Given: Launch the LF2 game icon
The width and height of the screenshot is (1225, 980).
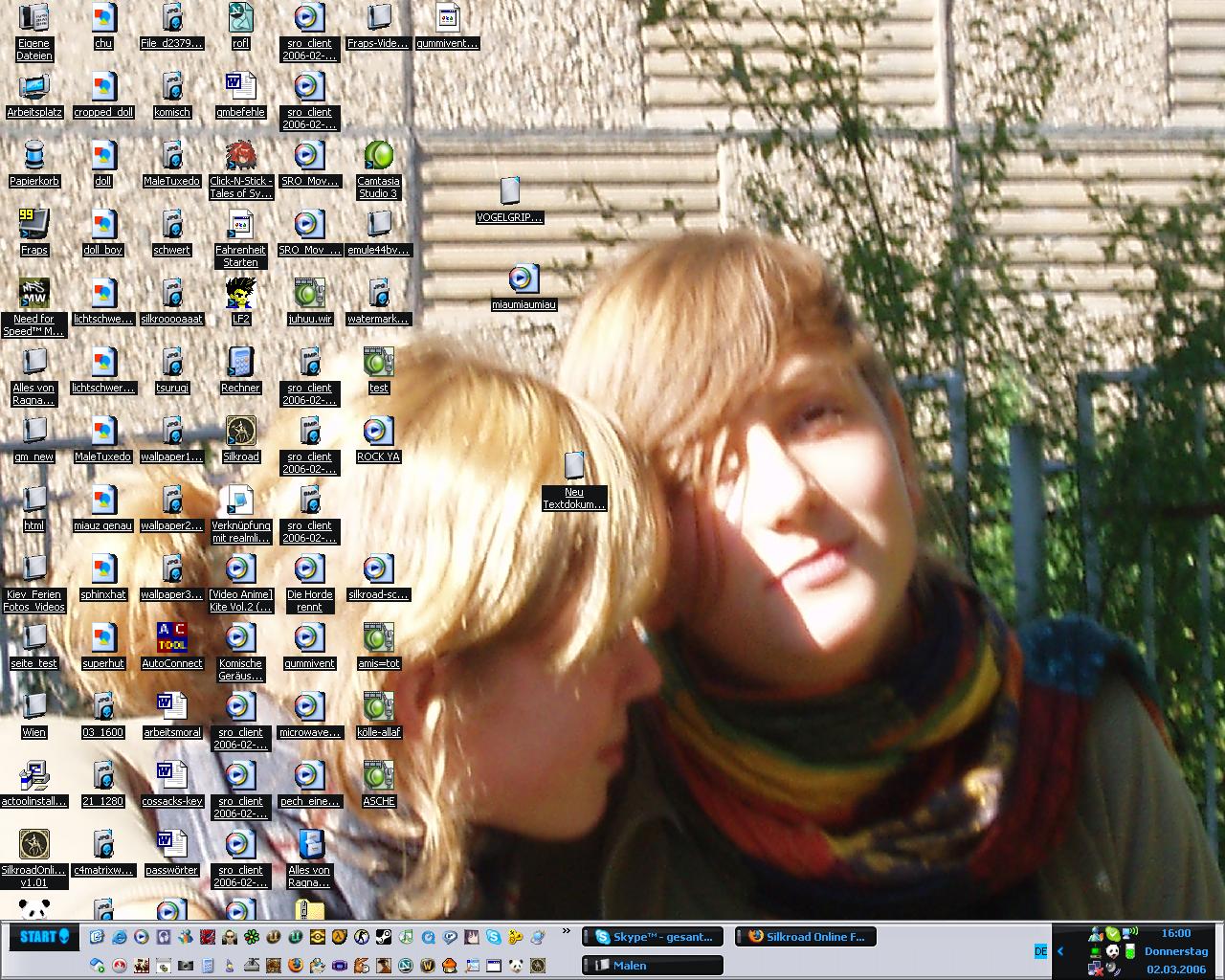Looking at the screenshot, I should click(240, 295).
